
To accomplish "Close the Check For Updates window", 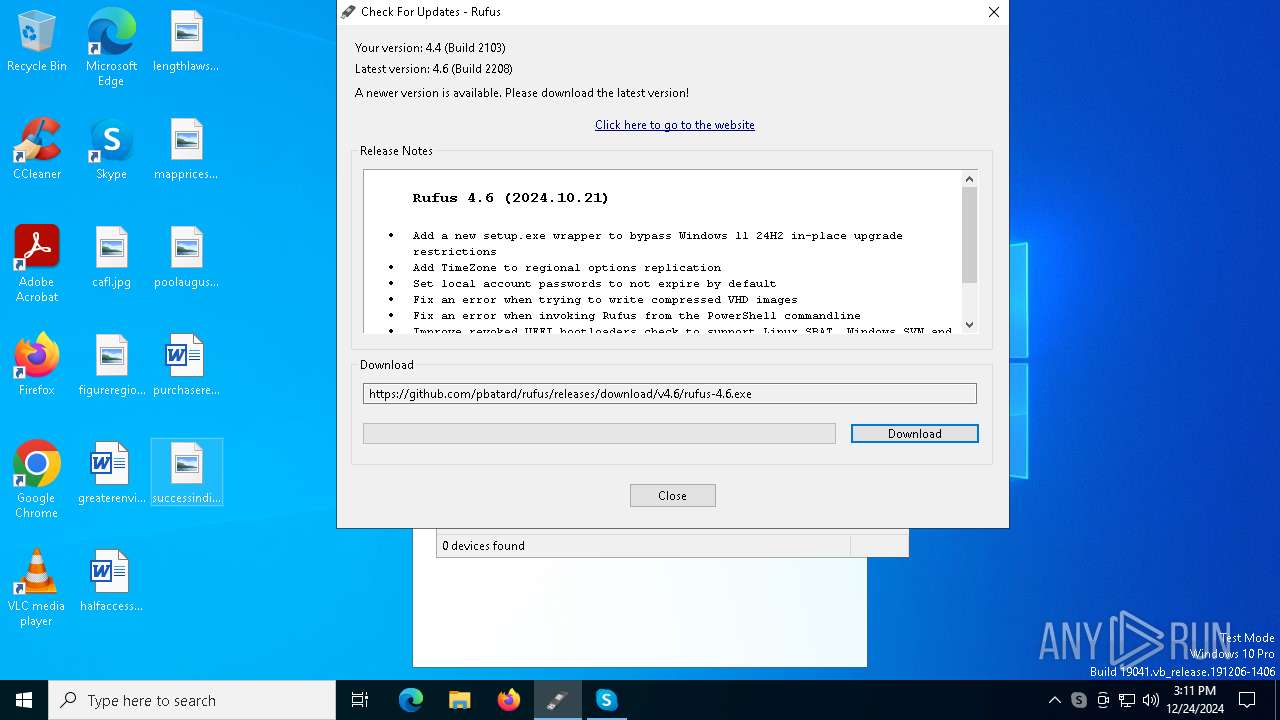I will click(993, 12).
